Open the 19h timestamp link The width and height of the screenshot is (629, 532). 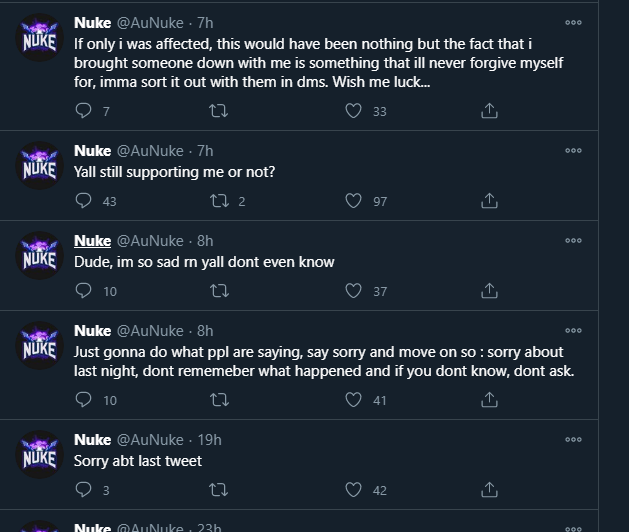209,440
